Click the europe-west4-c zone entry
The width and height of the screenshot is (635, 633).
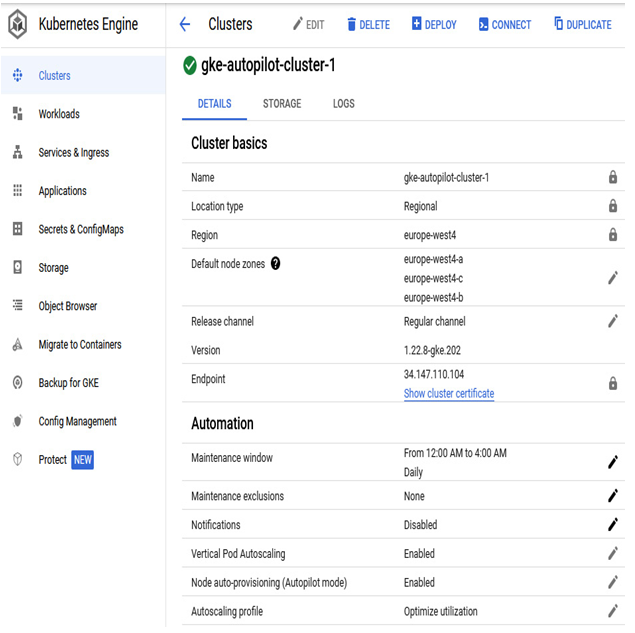(433, 278)
